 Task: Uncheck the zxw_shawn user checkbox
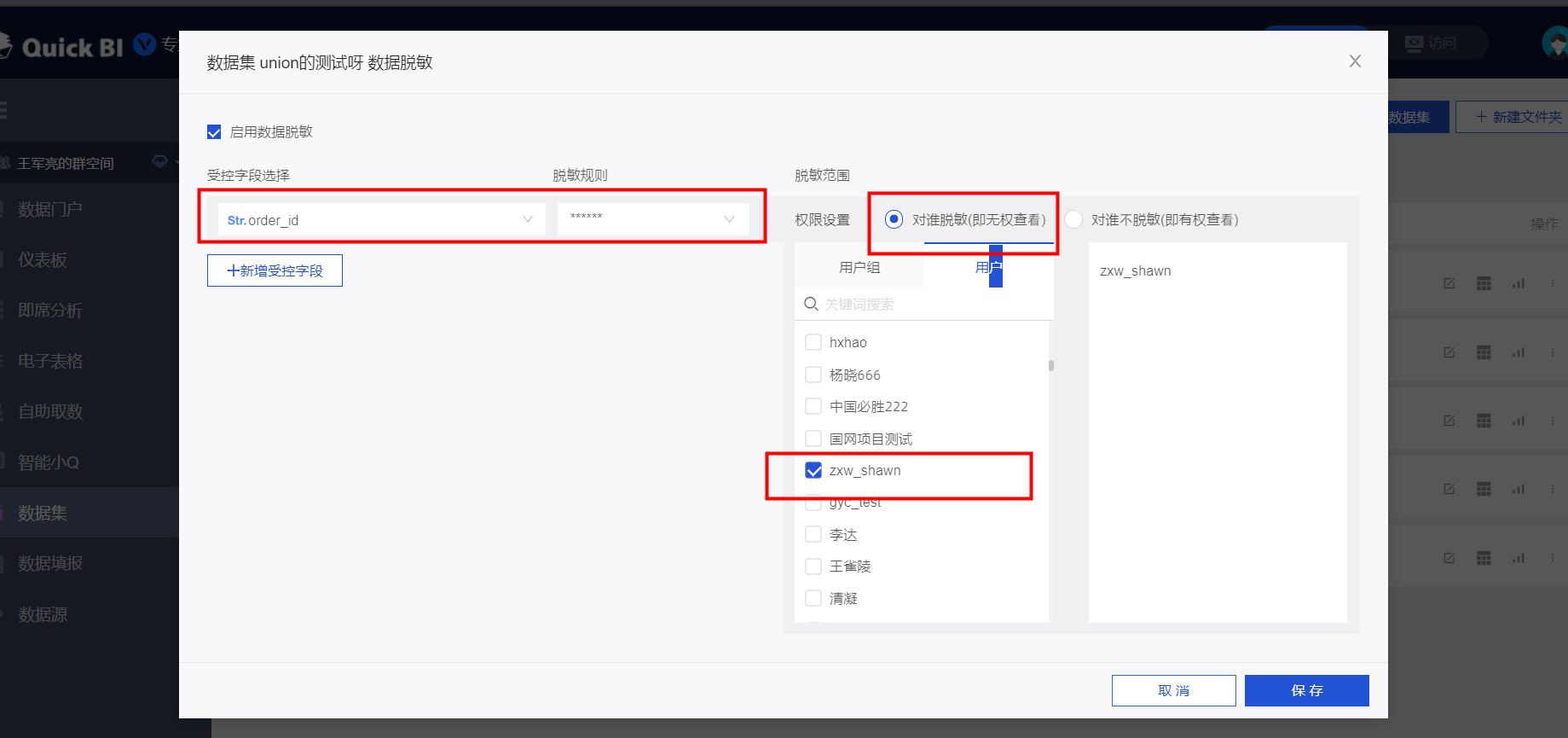tap(813, 471)
